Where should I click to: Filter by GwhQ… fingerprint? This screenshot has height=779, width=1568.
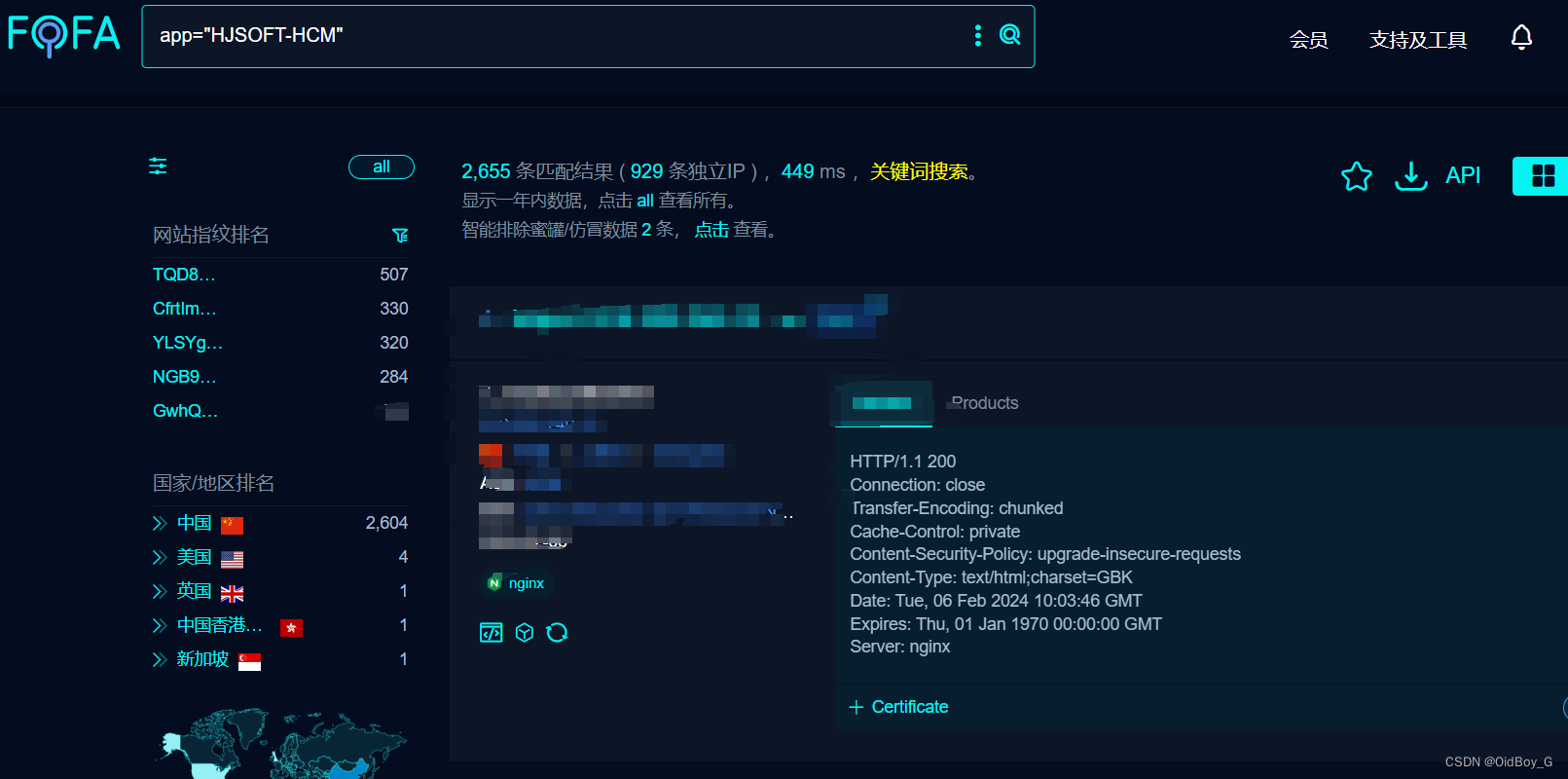pos(185,411)
